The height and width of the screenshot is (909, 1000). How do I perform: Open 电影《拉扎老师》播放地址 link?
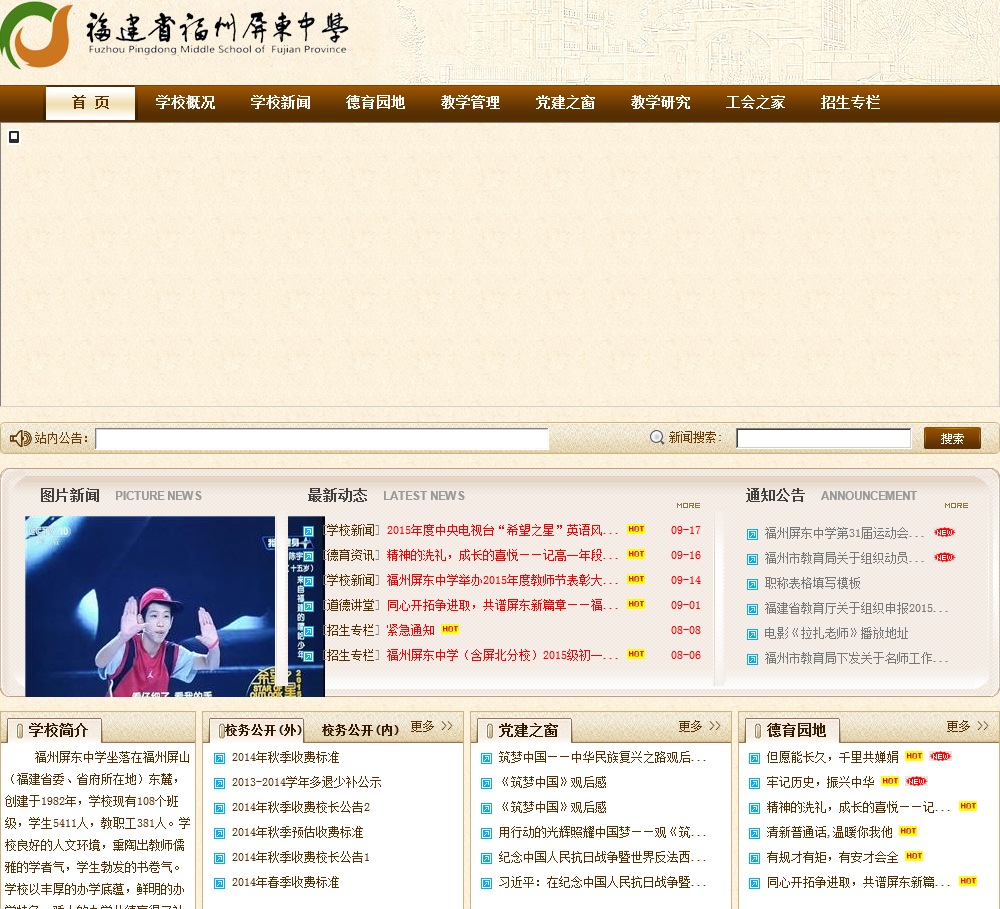836,633
